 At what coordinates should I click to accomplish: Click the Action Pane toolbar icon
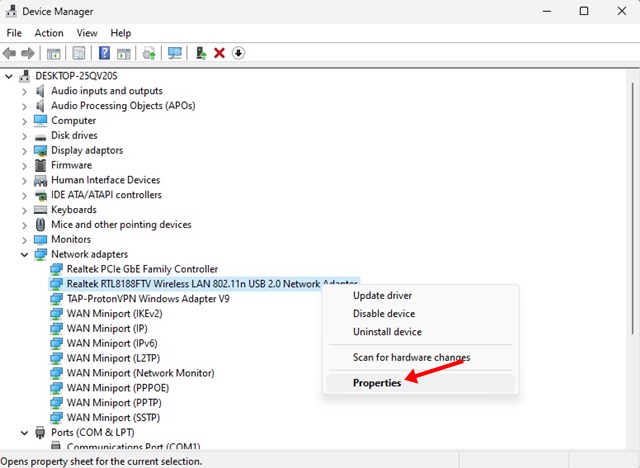[124, 53]
